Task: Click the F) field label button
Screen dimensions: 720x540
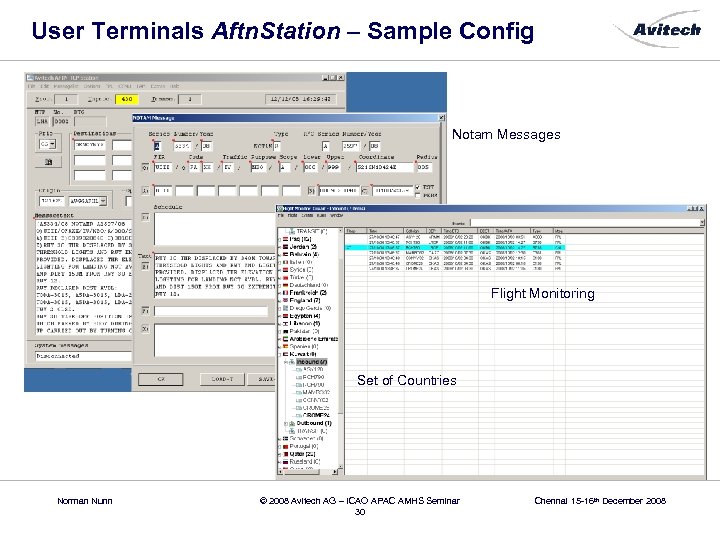Action: coord(145,311)
